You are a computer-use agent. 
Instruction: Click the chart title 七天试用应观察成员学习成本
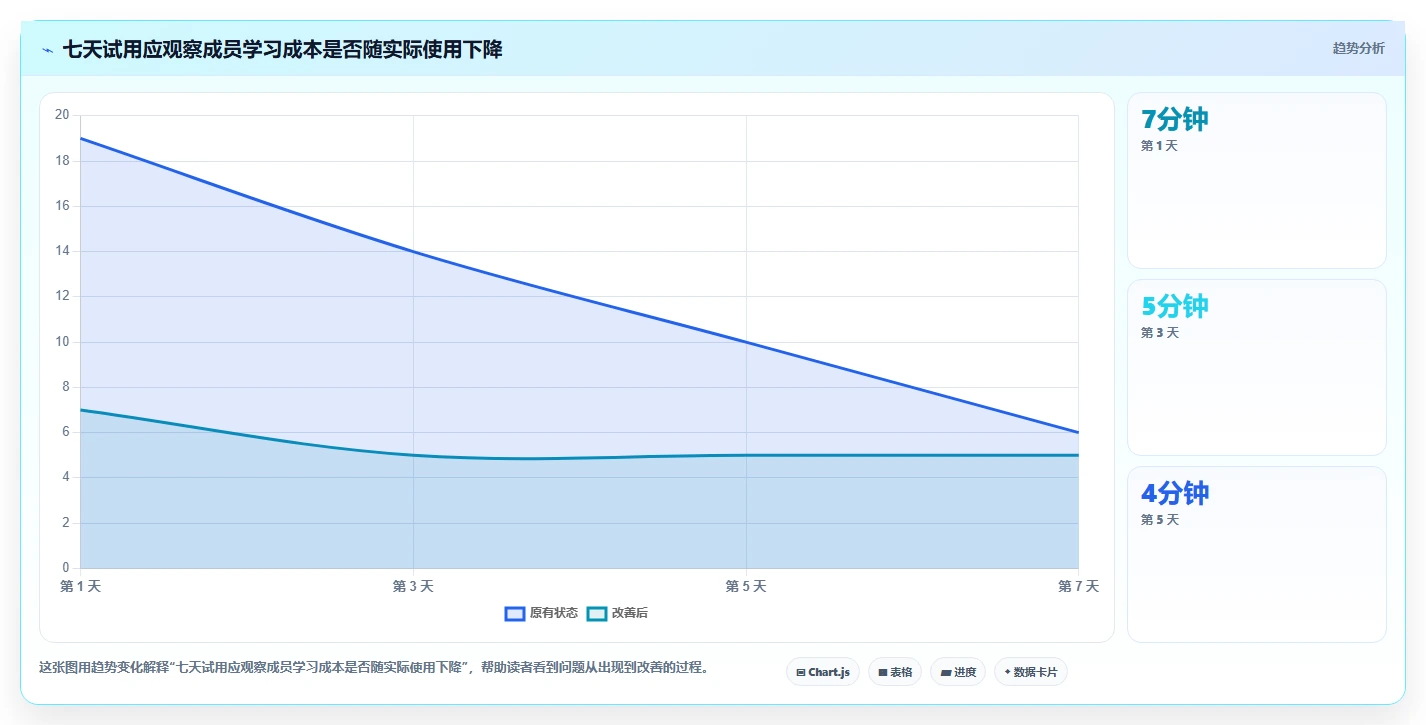pos(283,49)
